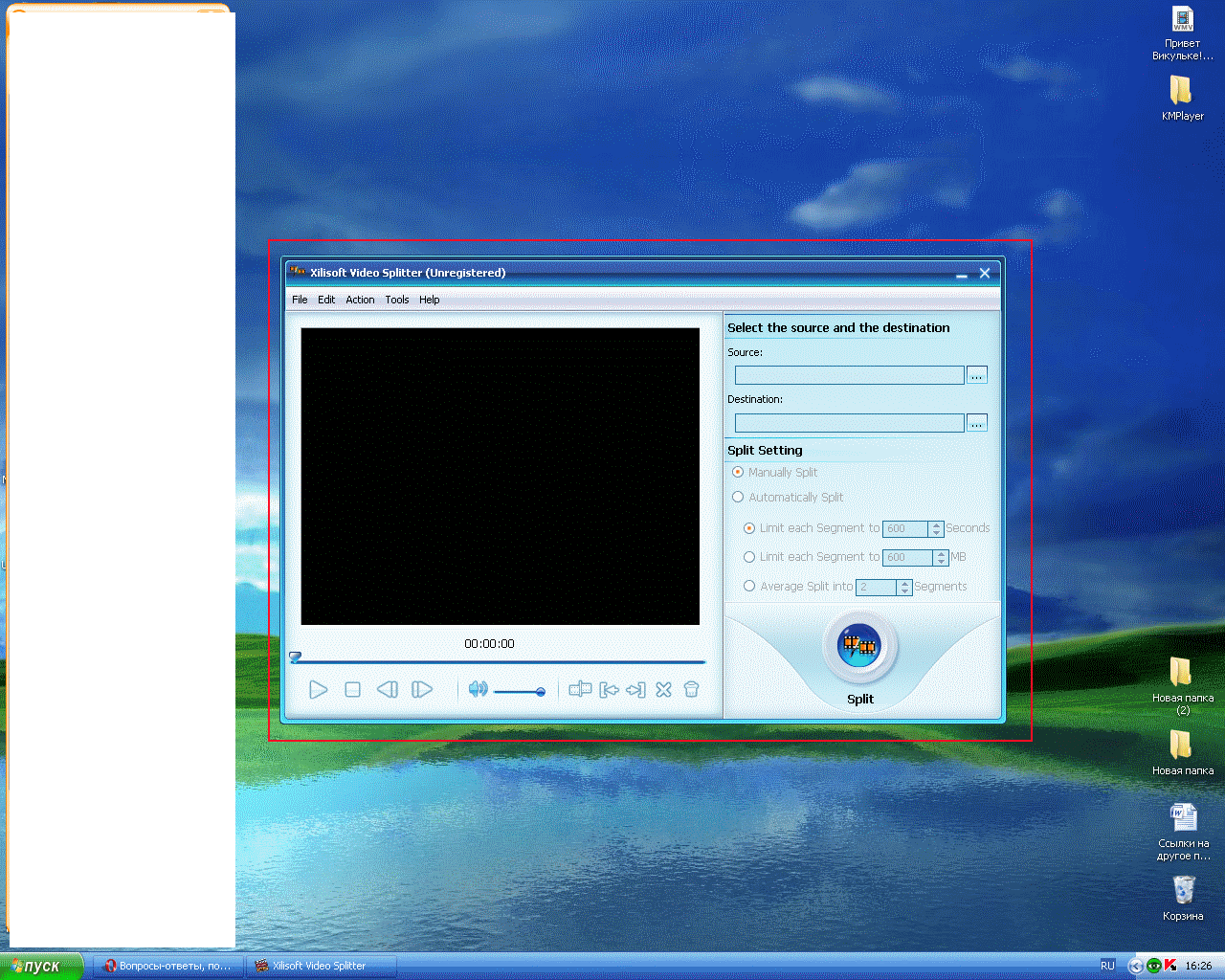Add a split point with the film-strip icon

[x=580, y=689]
